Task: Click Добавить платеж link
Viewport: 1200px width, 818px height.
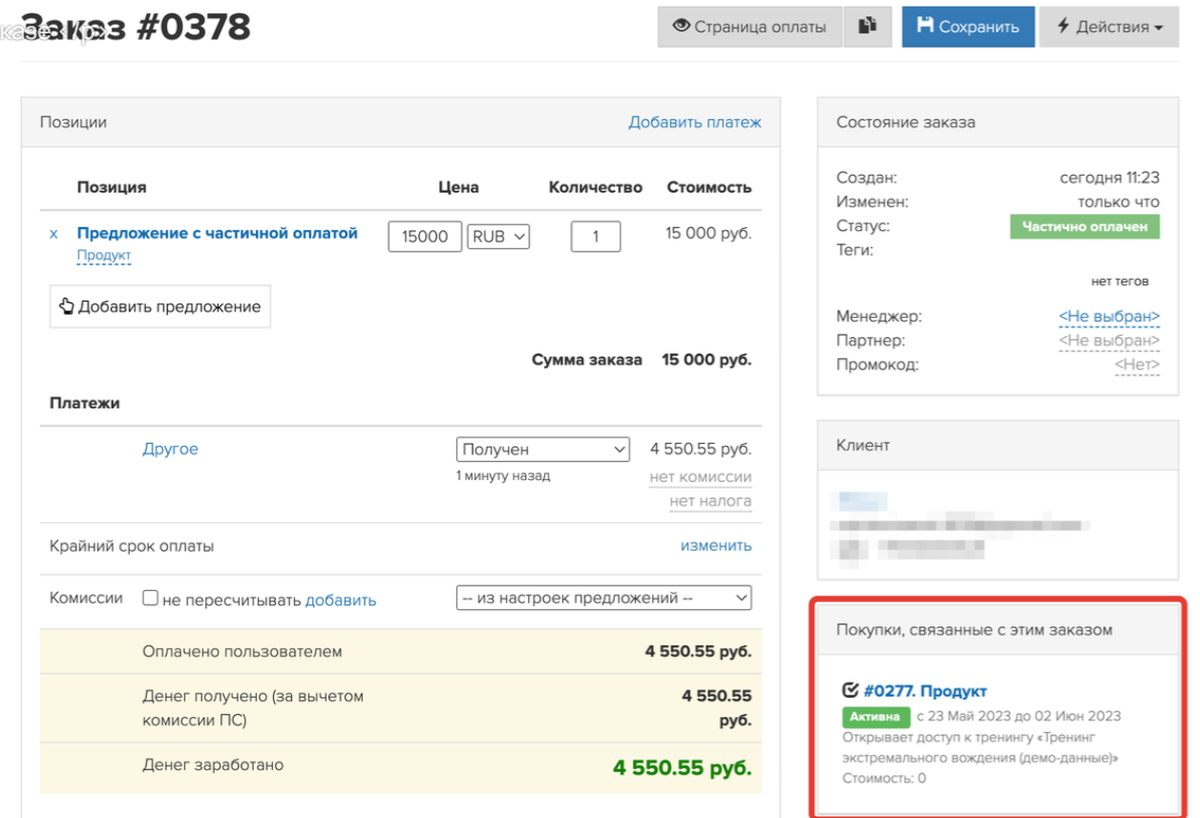Action: click(x=694, y=122)
